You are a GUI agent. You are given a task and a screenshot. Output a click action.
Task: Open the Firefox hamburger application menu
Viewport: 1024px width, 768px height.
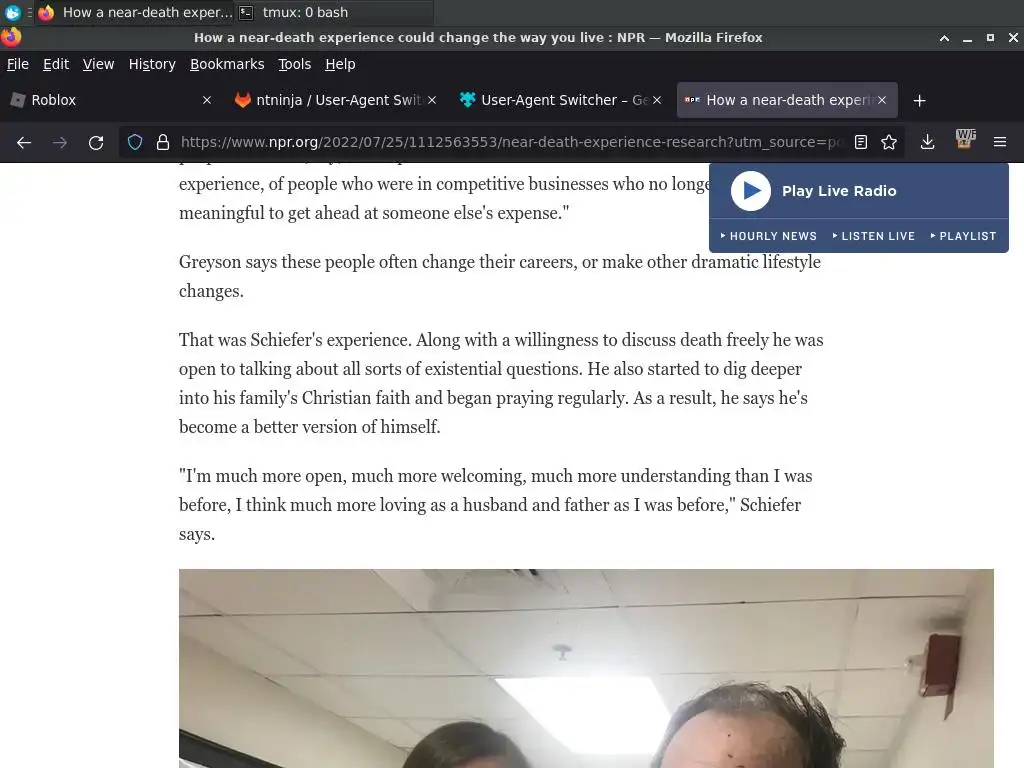click(1000, 142)
